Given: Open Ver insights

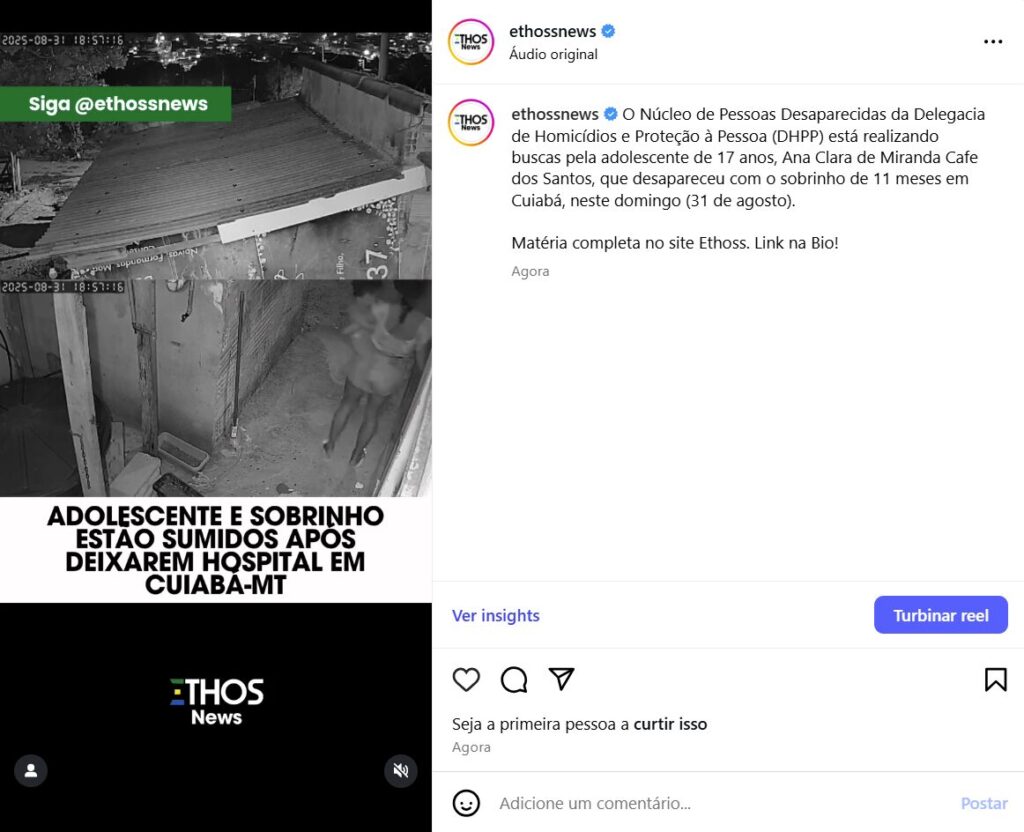Looking at the screenshot, I should (496, 615).
